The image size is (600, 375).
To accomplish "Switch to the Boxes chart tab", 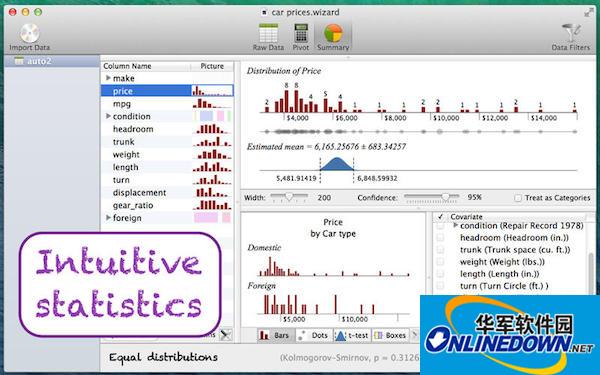I will [x=390, y=335].
